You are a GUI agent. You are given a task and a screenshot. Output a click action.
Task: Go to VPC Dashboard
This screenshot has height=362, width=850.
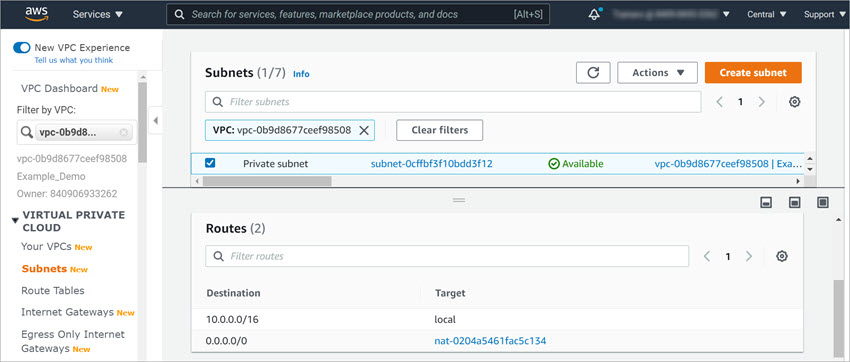click(60, 88)
